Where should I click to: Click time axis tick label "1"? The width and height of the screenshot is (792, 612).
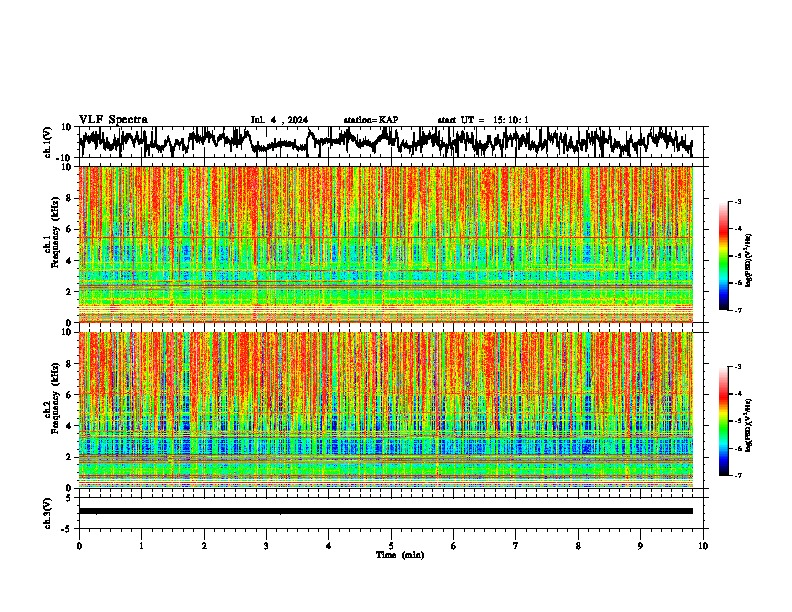pos(141,546)
